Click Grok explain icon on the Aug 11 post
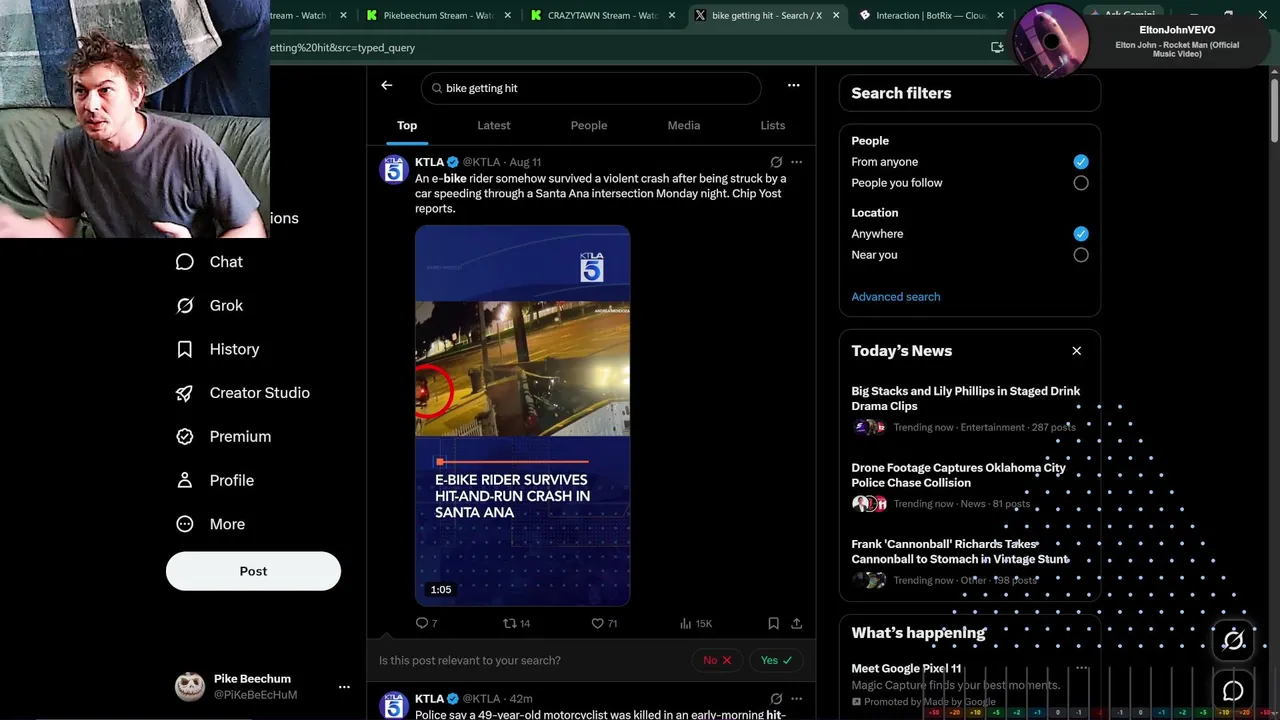Screen dimensions: 1280x720 (x=776, y=162)
